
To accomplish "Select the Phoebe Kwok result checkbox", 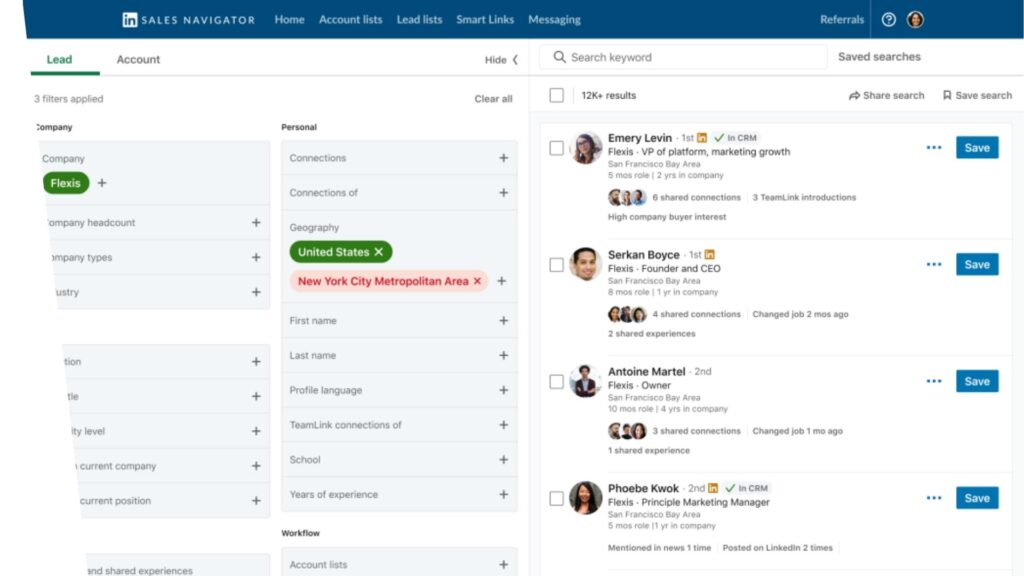I will coord(556,499).
